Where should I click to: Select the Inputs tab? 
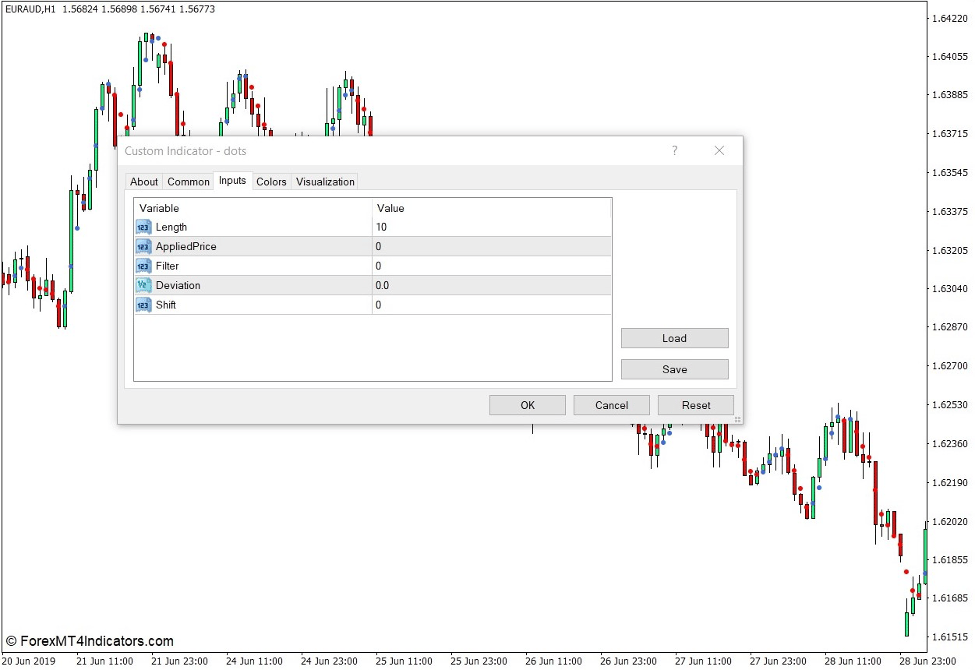click(232, 182)
